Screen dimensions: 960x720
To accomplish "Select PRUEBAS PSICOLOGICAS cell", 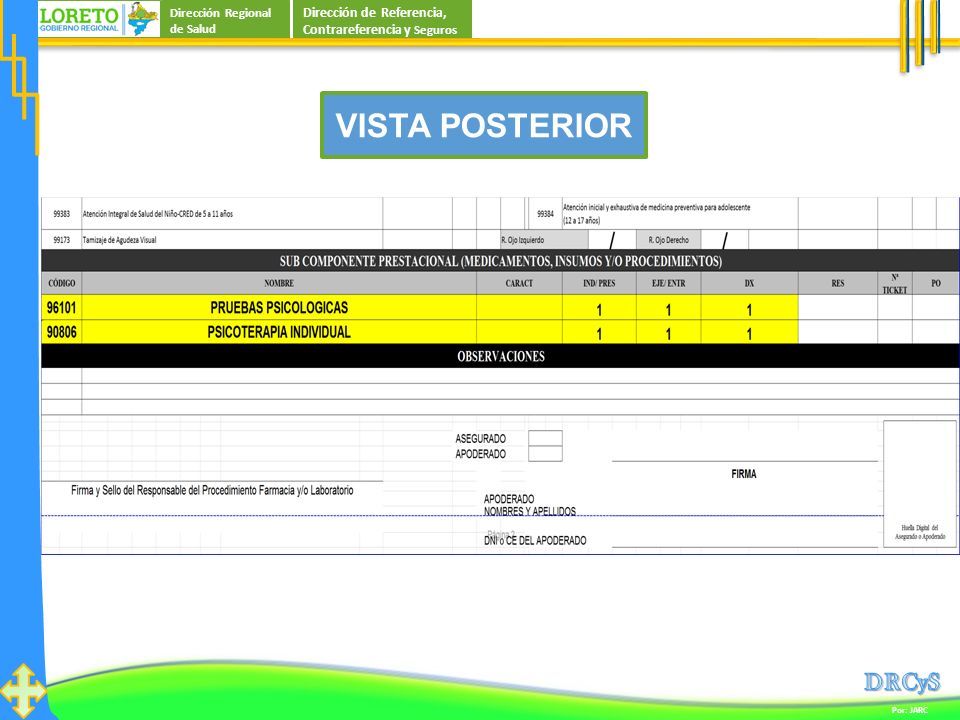I will (279, 307).
